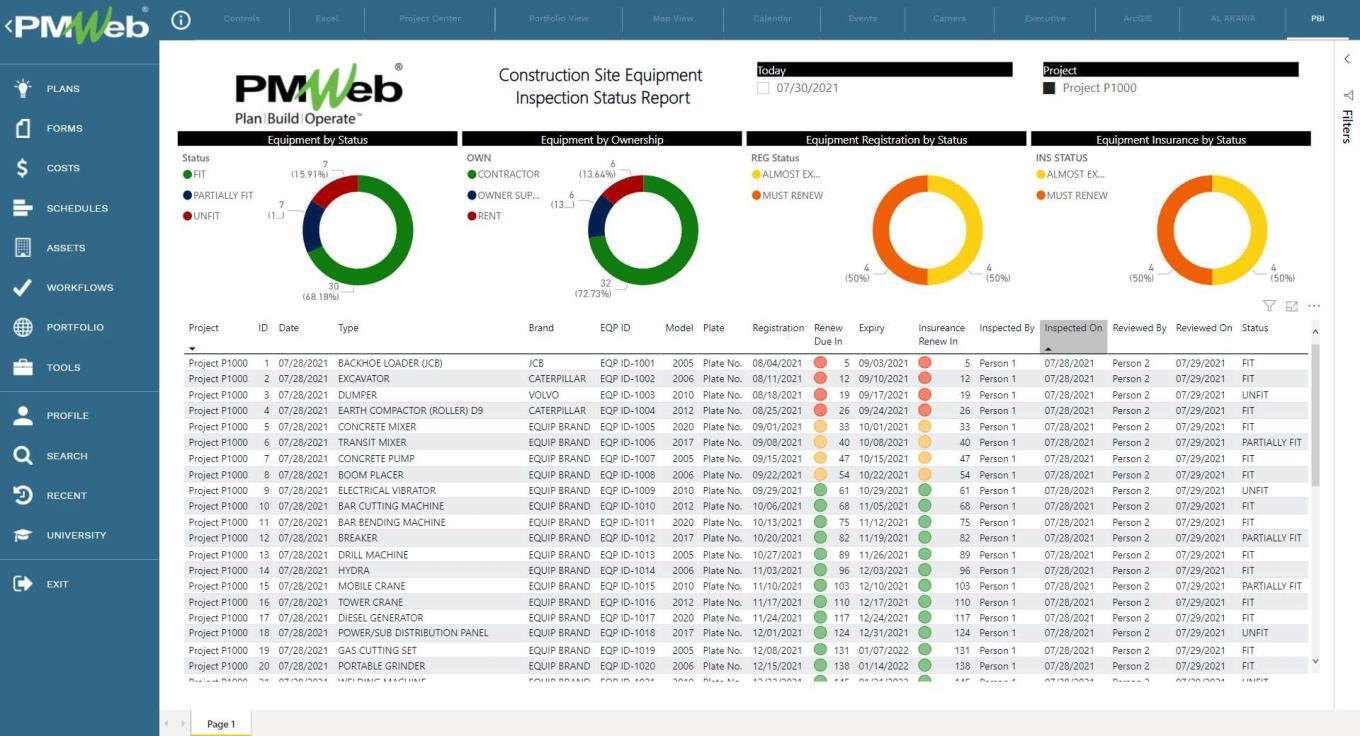This screenshot has height=736, width=1360.
Task: Switch to the ArcGIS tab
Action: (1138, 19)
